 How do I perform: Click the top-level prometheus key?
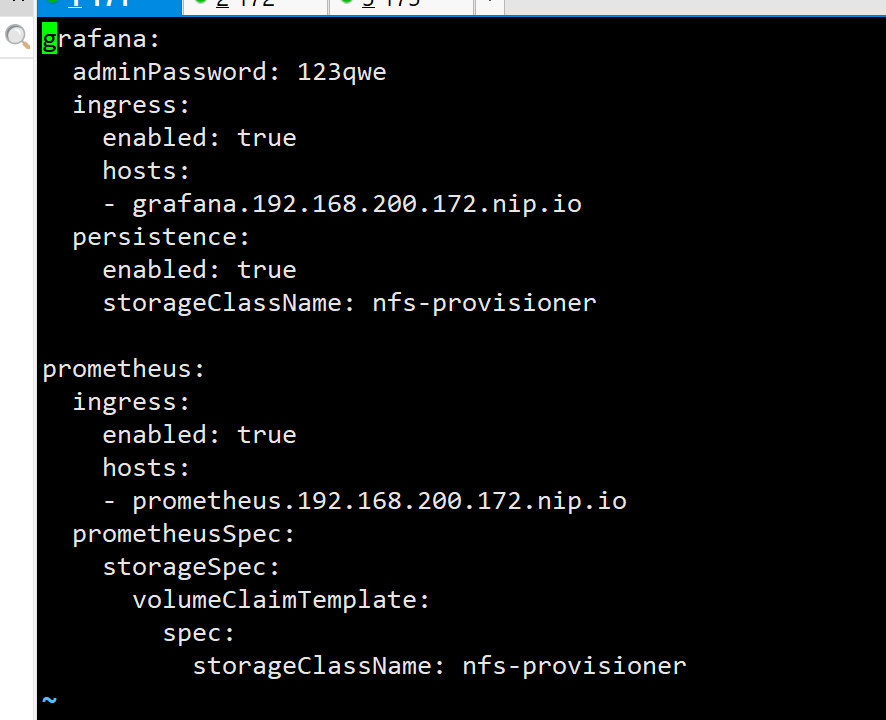coord(123,370)
